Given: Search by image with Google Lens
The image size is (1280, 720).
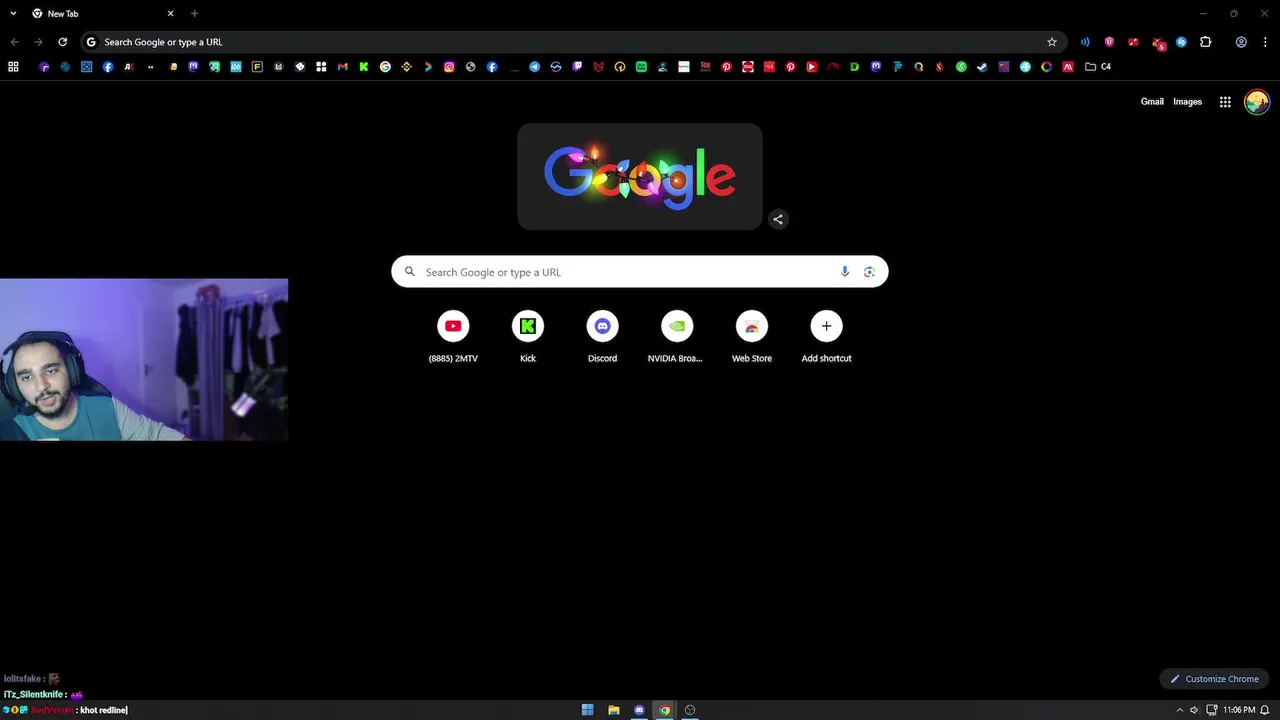Looking at the screenshot, I should [869, 272].
